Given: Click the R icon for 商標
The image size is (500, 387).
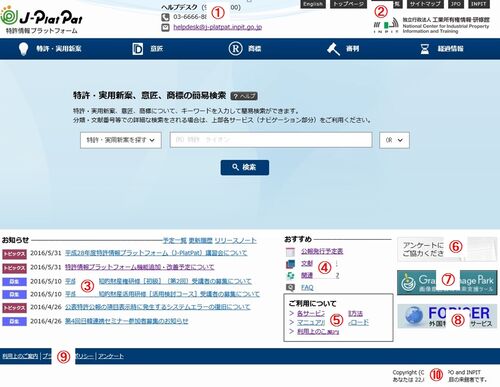Looking at the screenshot, I should (x=235, y=49).
